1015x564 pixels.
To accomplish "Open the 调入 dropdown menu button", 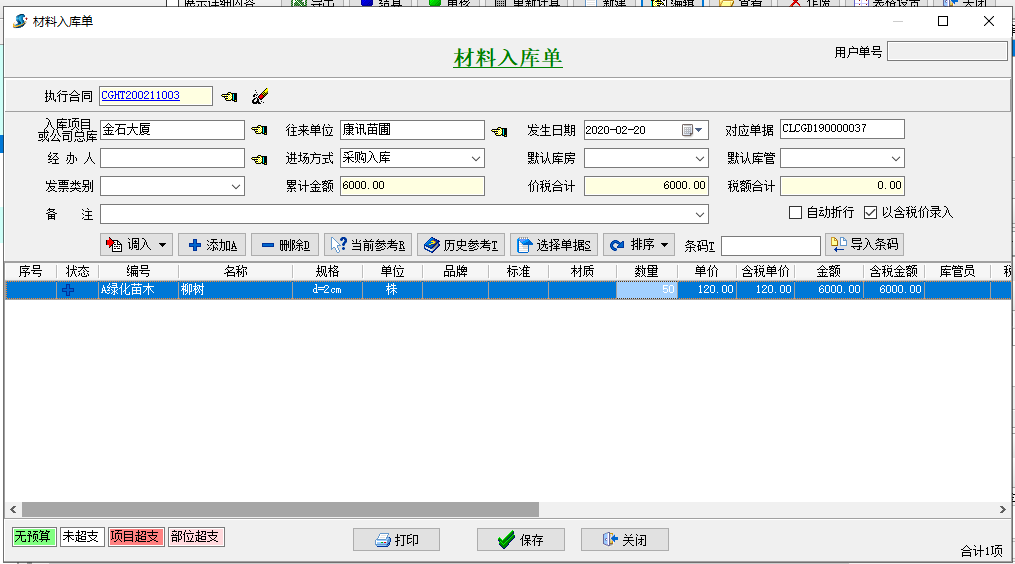I will 137,245.
